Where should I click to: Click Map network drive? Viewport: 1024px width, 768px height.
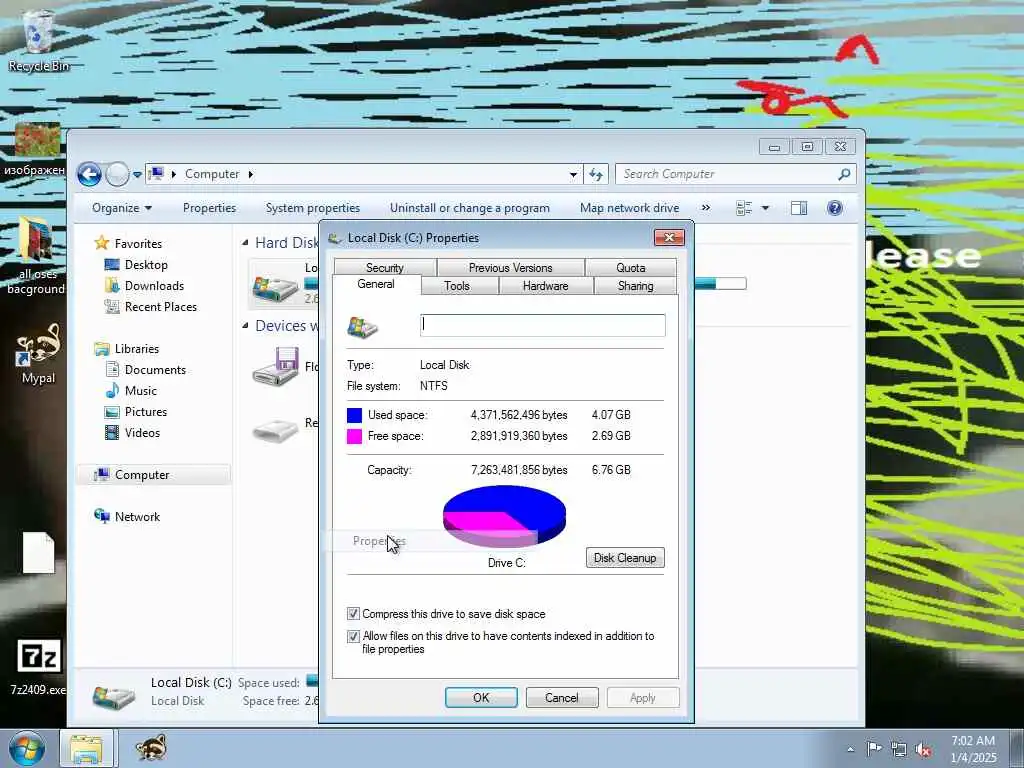point(630,208)
